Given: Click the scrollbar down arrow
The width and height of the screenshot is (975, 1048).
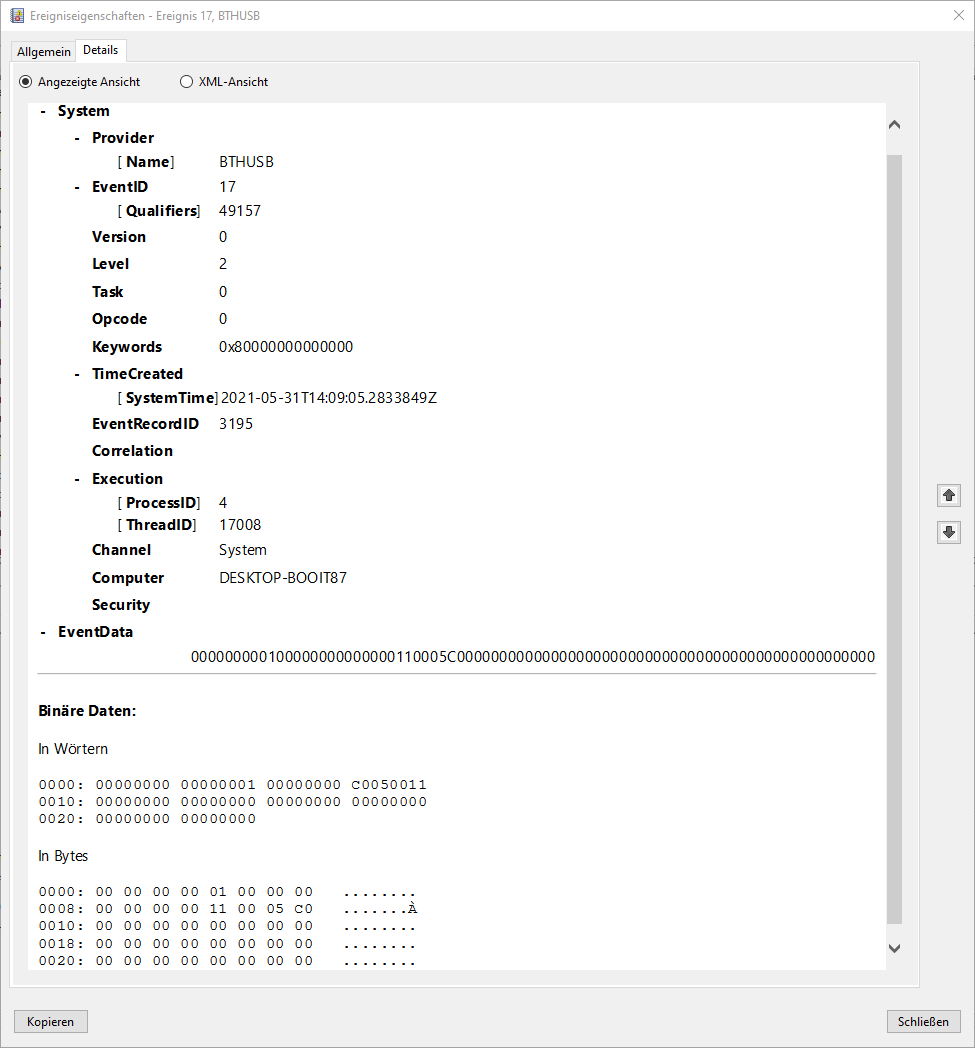Looking at the screenshot, I should 895,948.
